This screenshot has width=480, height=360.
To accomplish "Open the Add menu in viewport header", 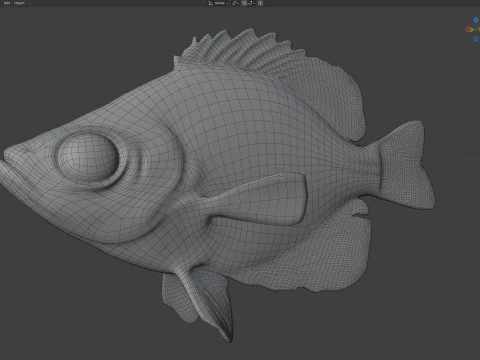I will 7,3.
